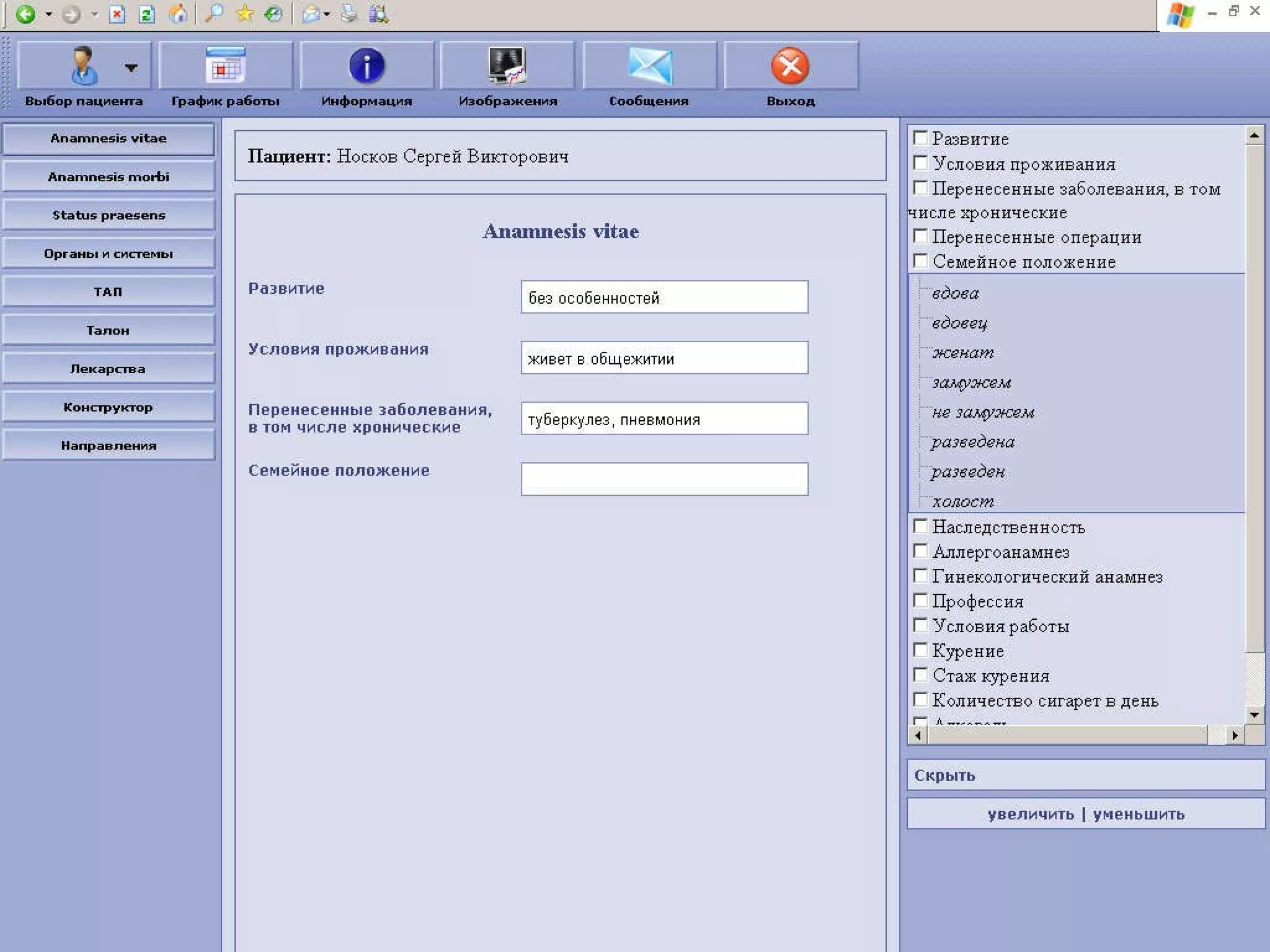Open Изображения x-ray icon
Viewport: 1270px width, 952px height.
pyautogui.click(x=507, y=66)
